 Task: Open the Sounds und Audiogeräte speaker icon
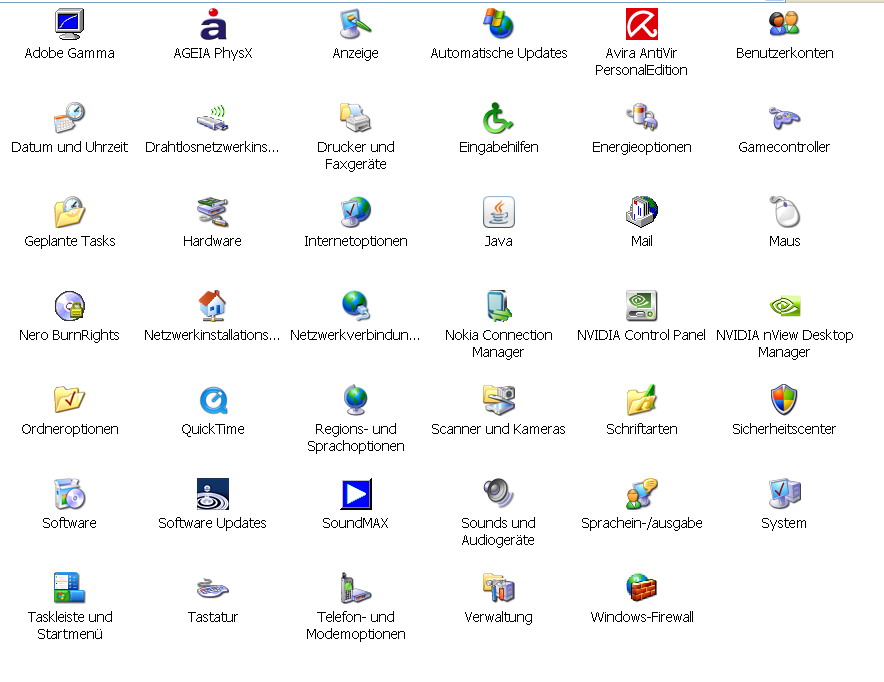coord(498,494)
